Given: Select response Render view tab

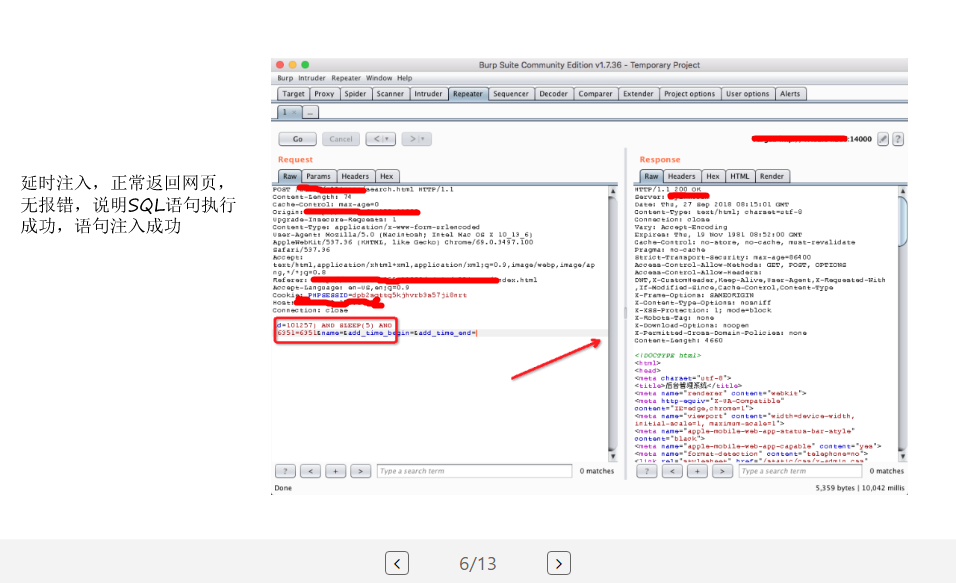Looking at the screenshot, I should [x=772, y=176].
